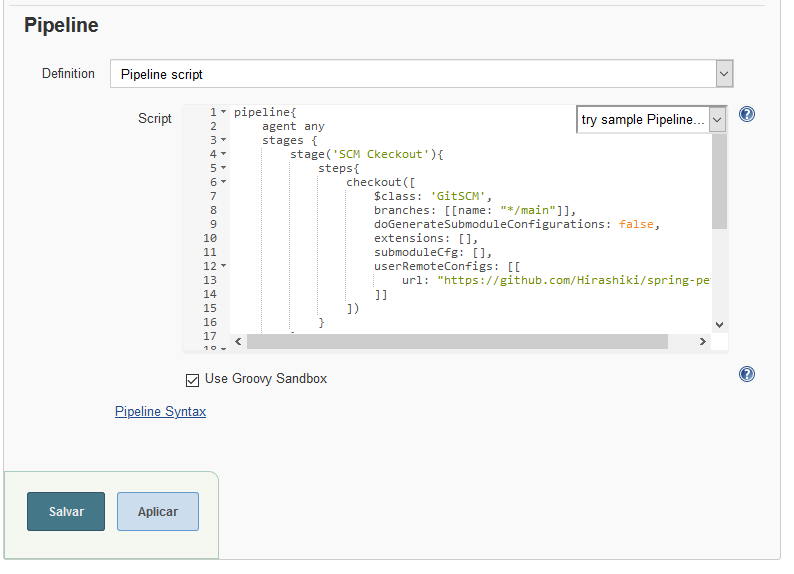Fold the 'SCM Ckeckout' stage at line 4

point(223,155)
